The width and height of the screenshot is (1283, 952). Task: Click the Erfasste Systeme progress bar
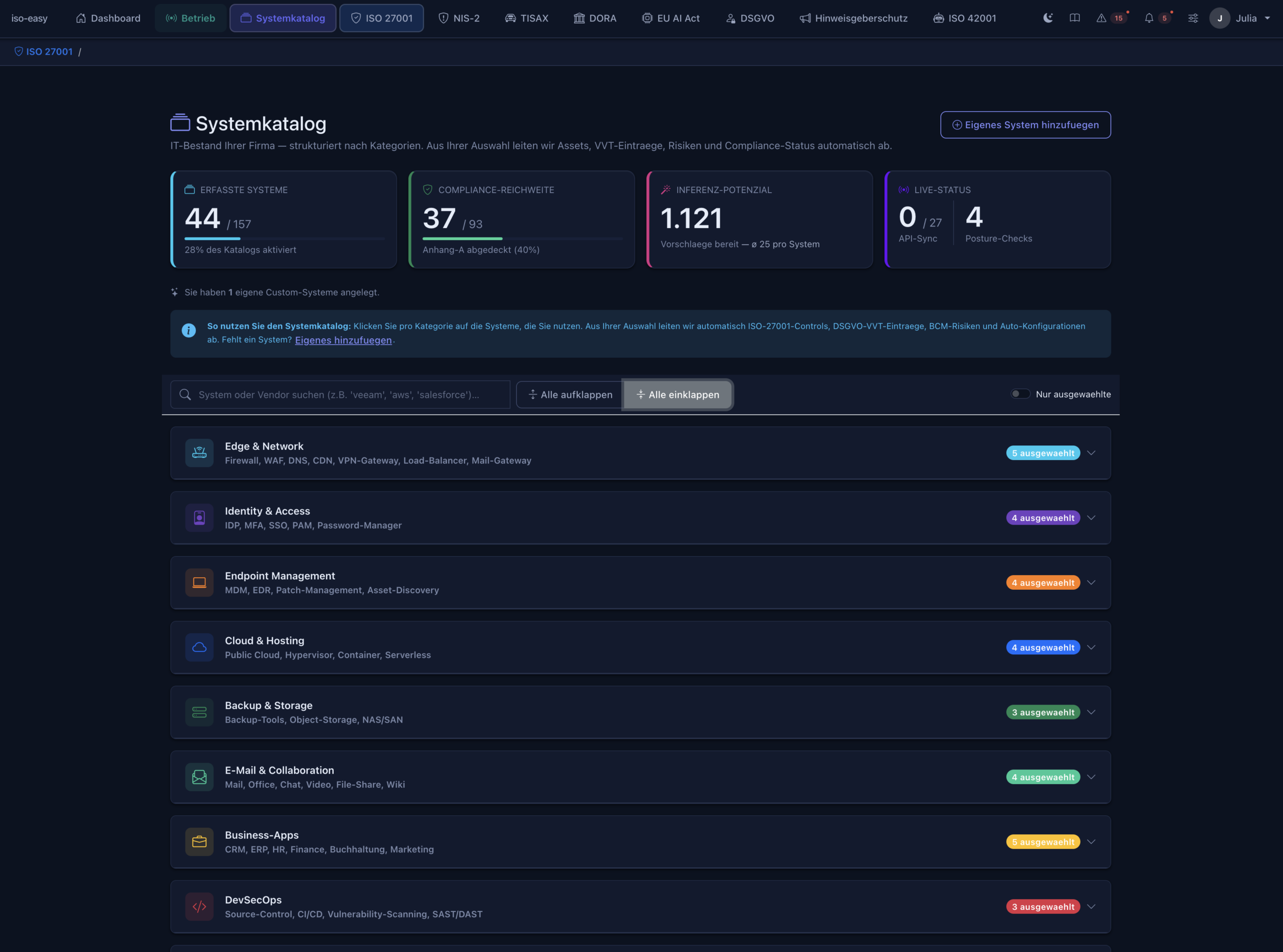(x=284, y=238)
